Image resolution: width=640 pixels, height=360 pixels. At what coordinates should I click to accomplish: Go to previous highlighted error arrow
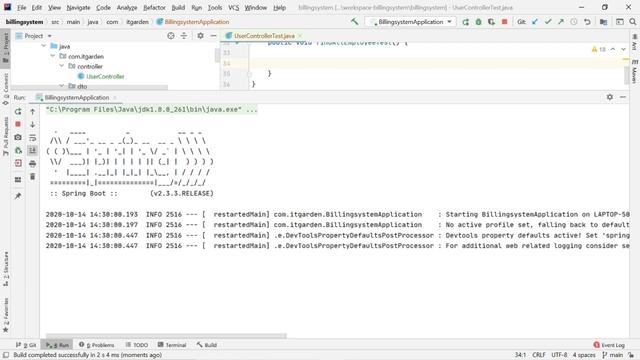tap(613, 49)
